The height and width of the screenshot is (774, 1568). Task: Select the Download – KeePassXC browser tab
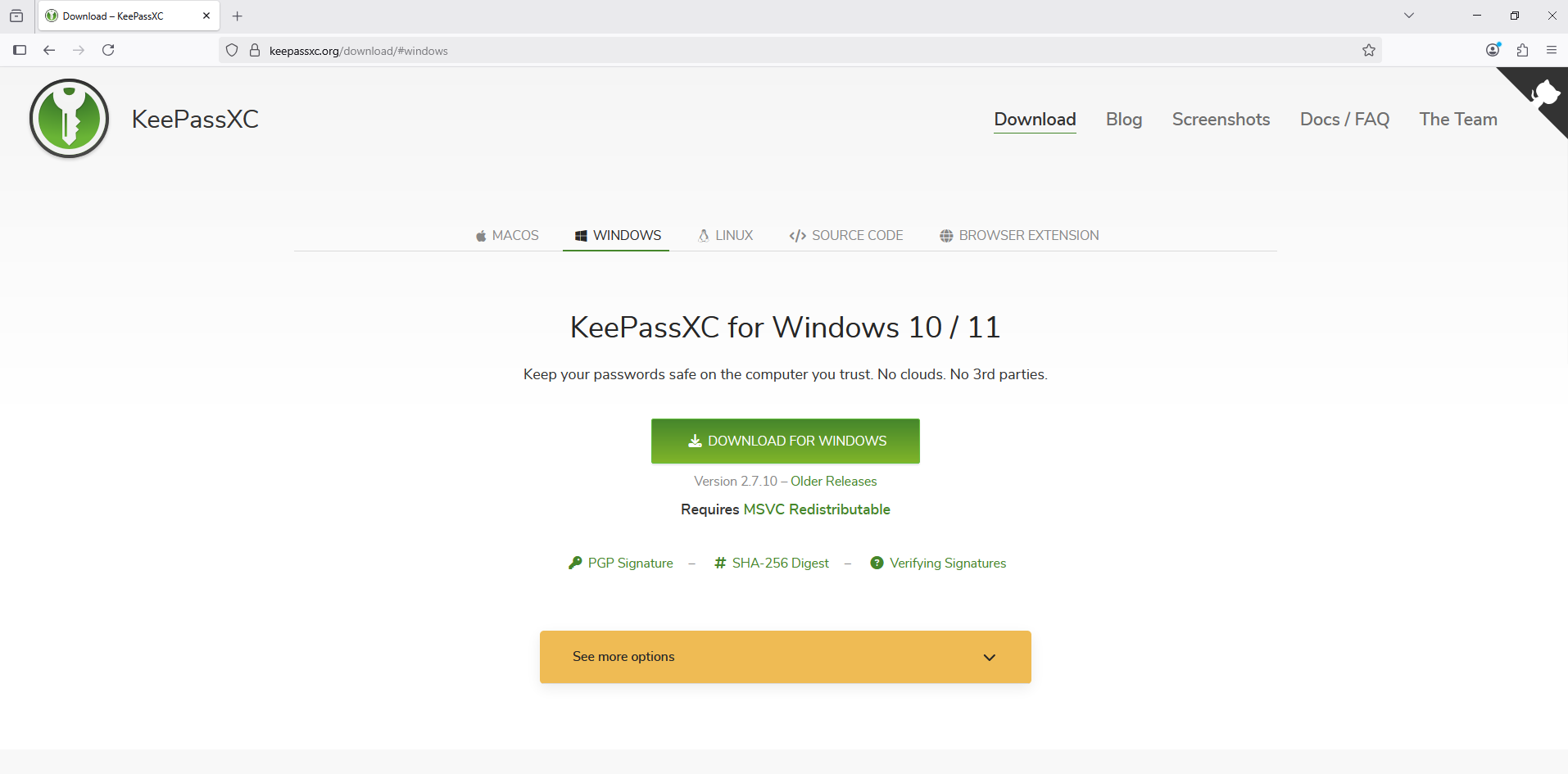pyautogui.click(x=129, y=16)
